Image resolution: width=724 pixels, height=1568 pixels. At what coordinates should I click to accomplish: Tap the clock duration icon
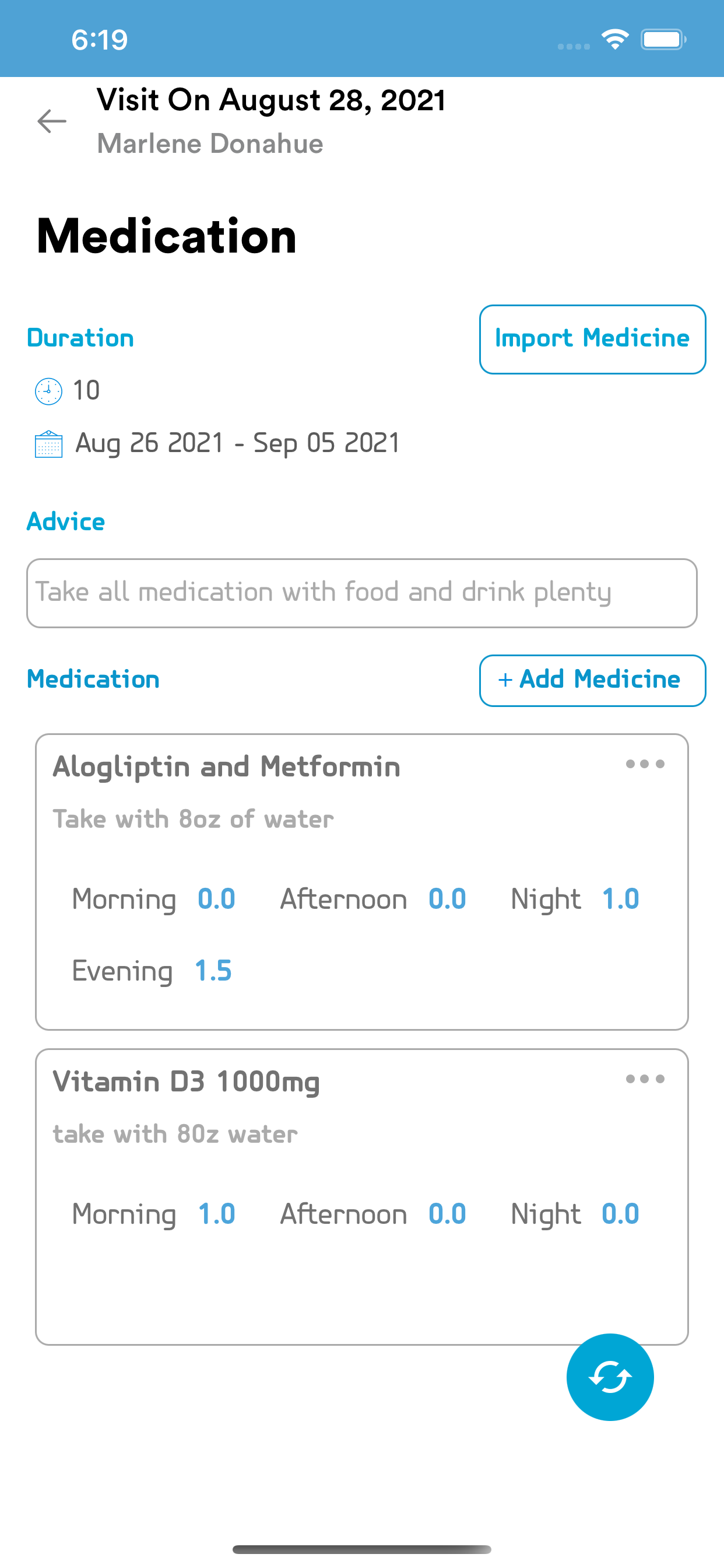point(48,391)
